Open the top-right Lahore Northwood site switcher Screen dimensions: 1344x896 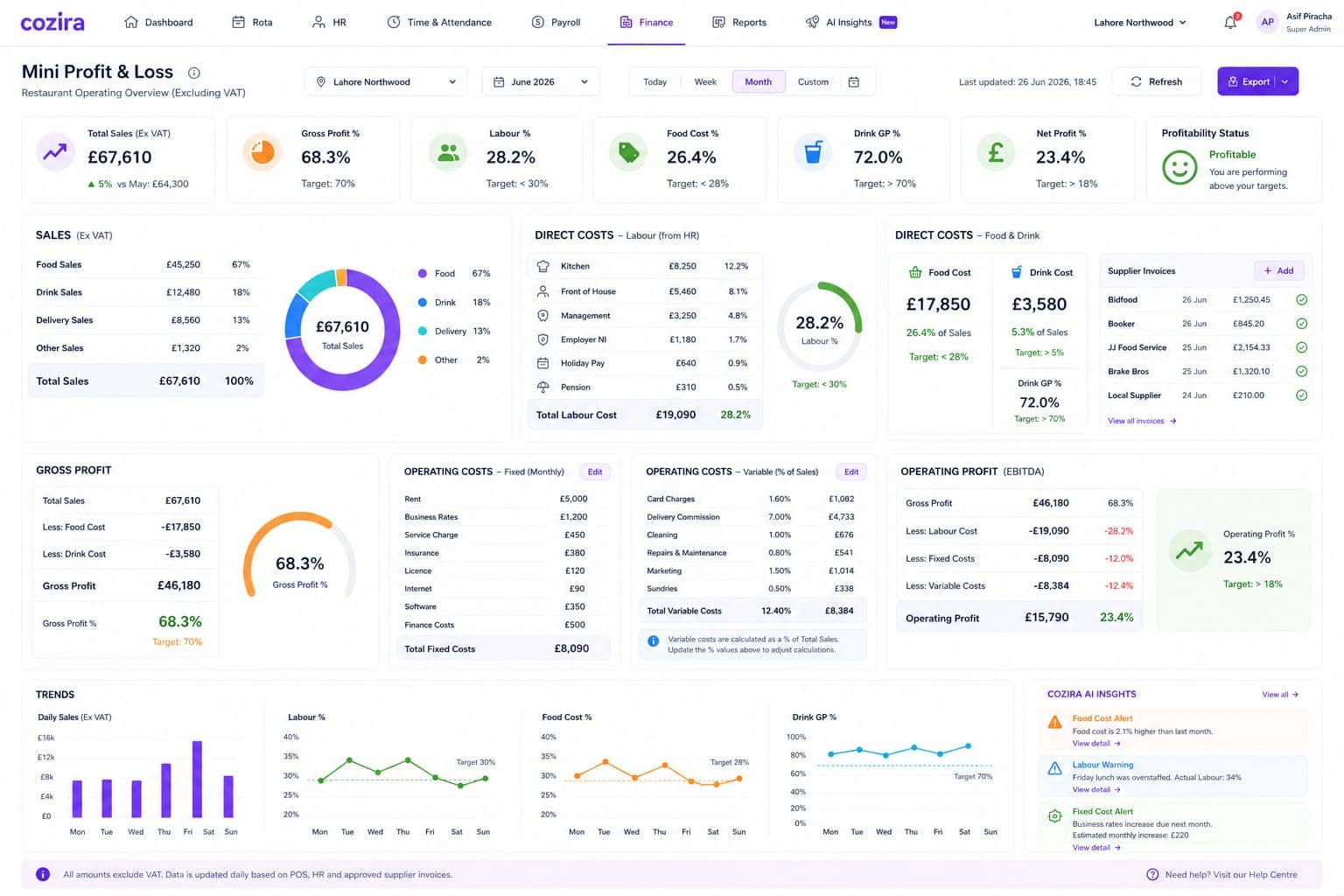tap(1140, 22)
